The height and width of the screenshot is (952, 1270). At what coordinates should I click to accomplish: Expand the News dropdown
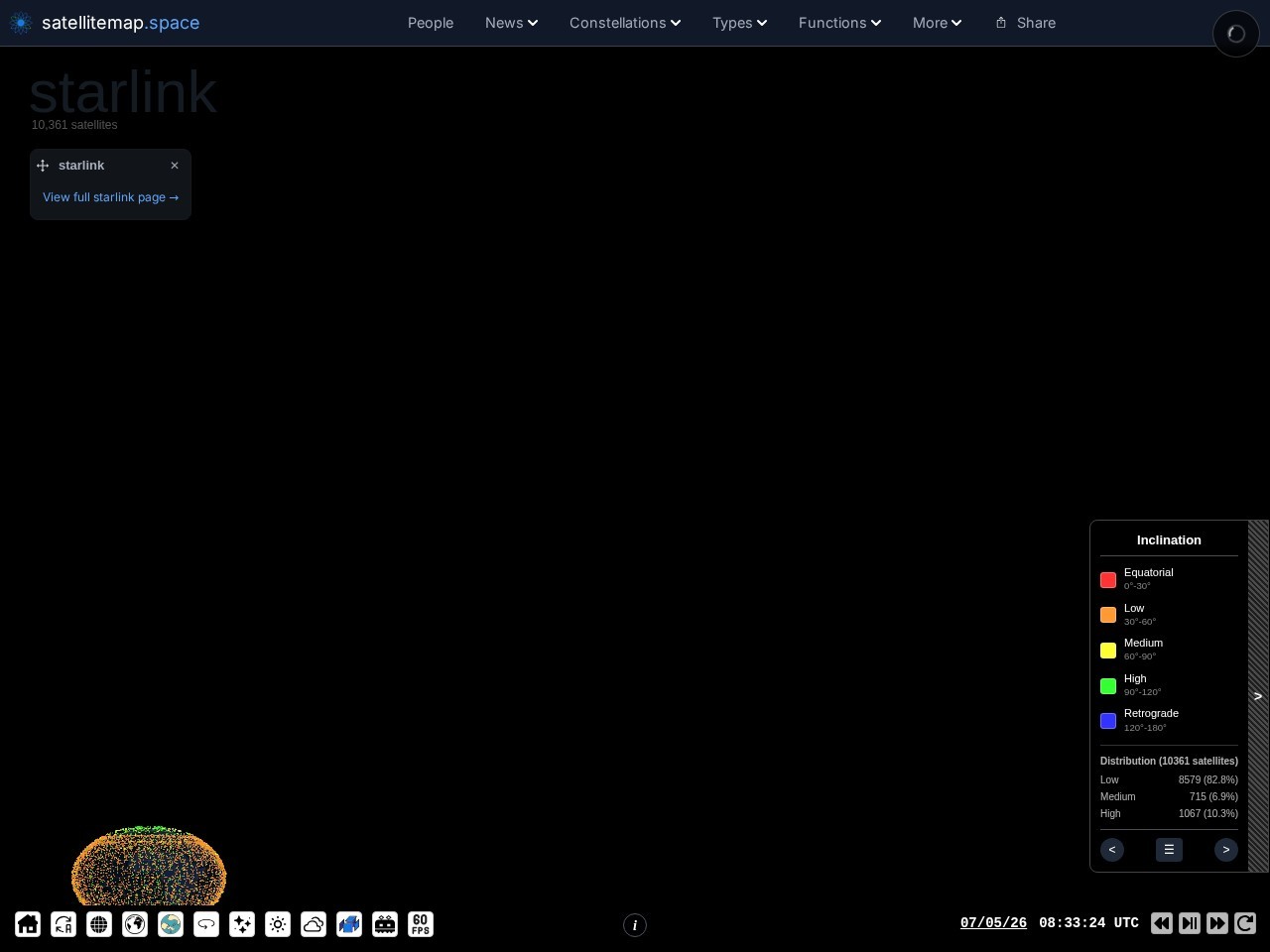coord(511,23)
